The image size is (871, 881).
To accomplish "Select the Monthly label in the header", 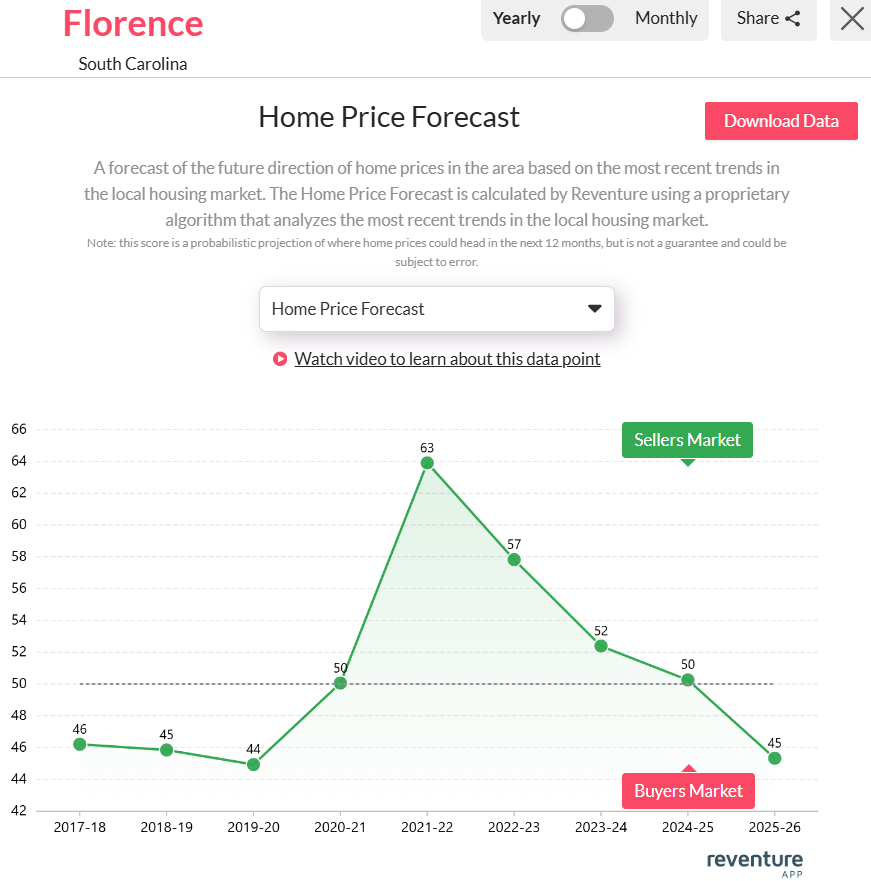I will pos(665,18).
